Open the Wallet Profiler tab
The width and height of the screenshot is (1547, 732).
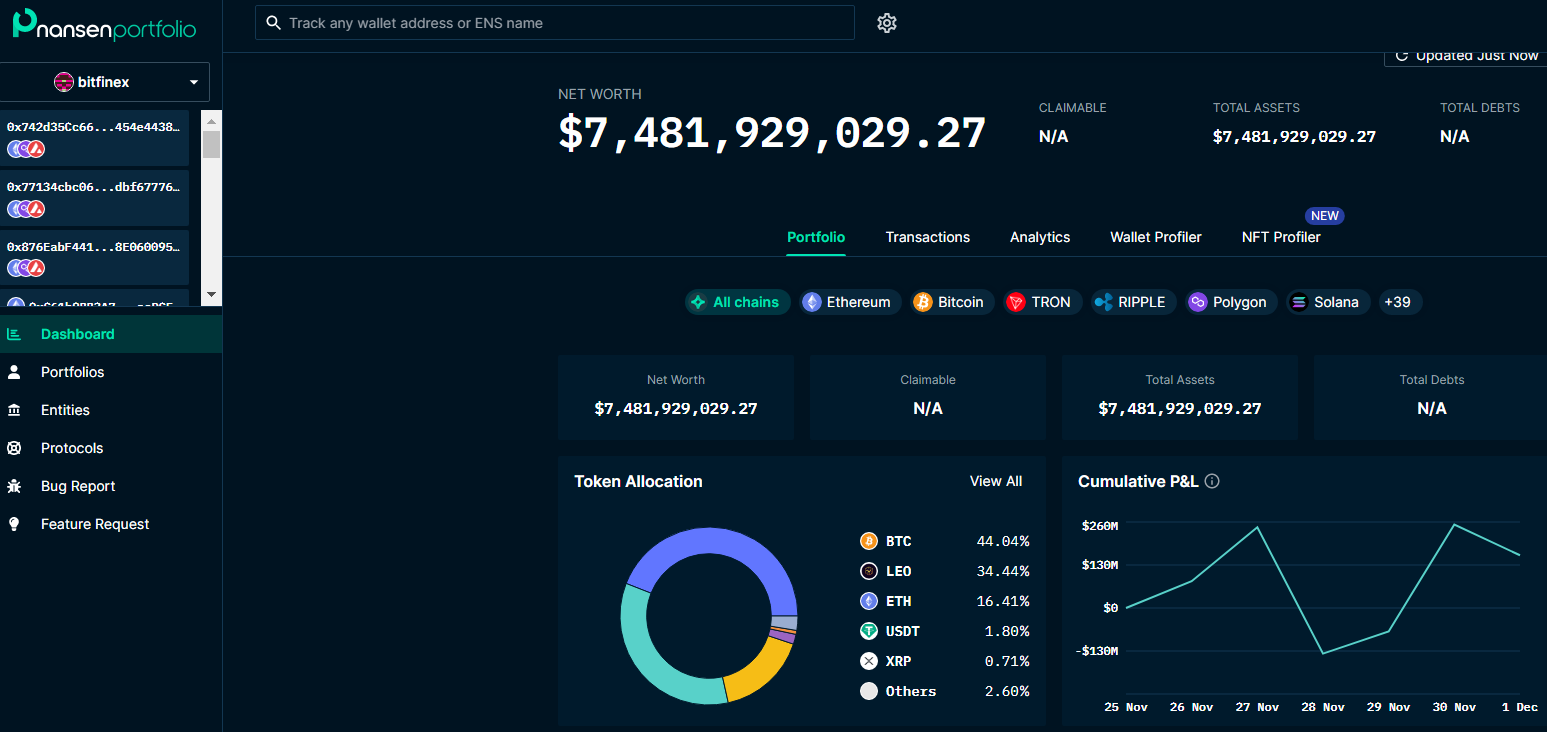point(1155,237)
